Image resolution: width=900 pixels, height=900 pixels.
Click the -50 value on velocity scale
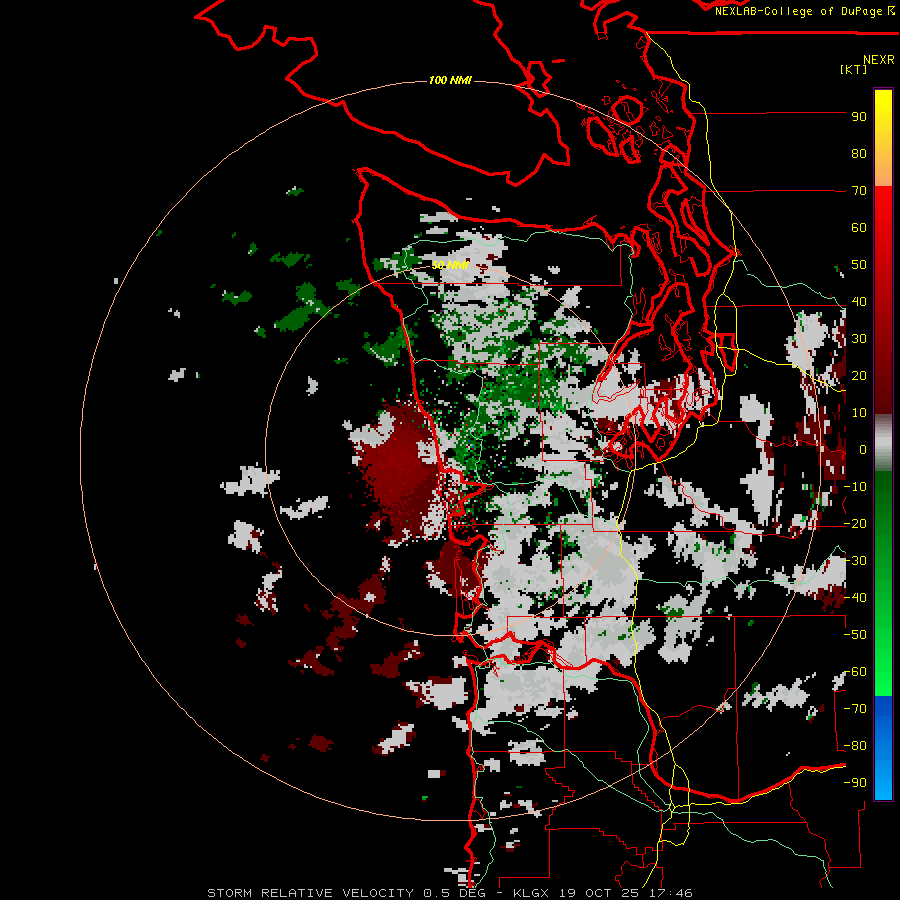(855, 635)
